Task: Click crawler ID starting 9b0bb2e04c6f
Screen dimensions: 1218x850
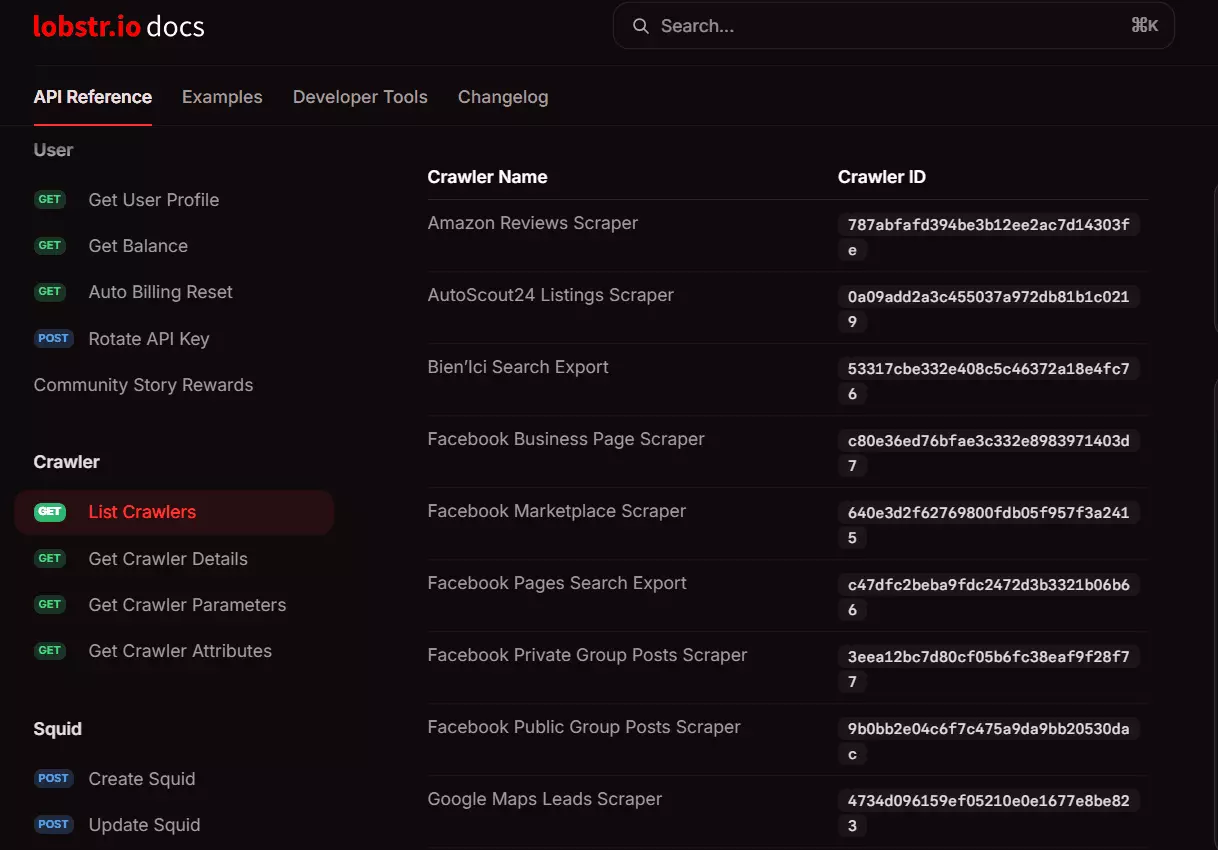Action: click(x=988, y=741)
